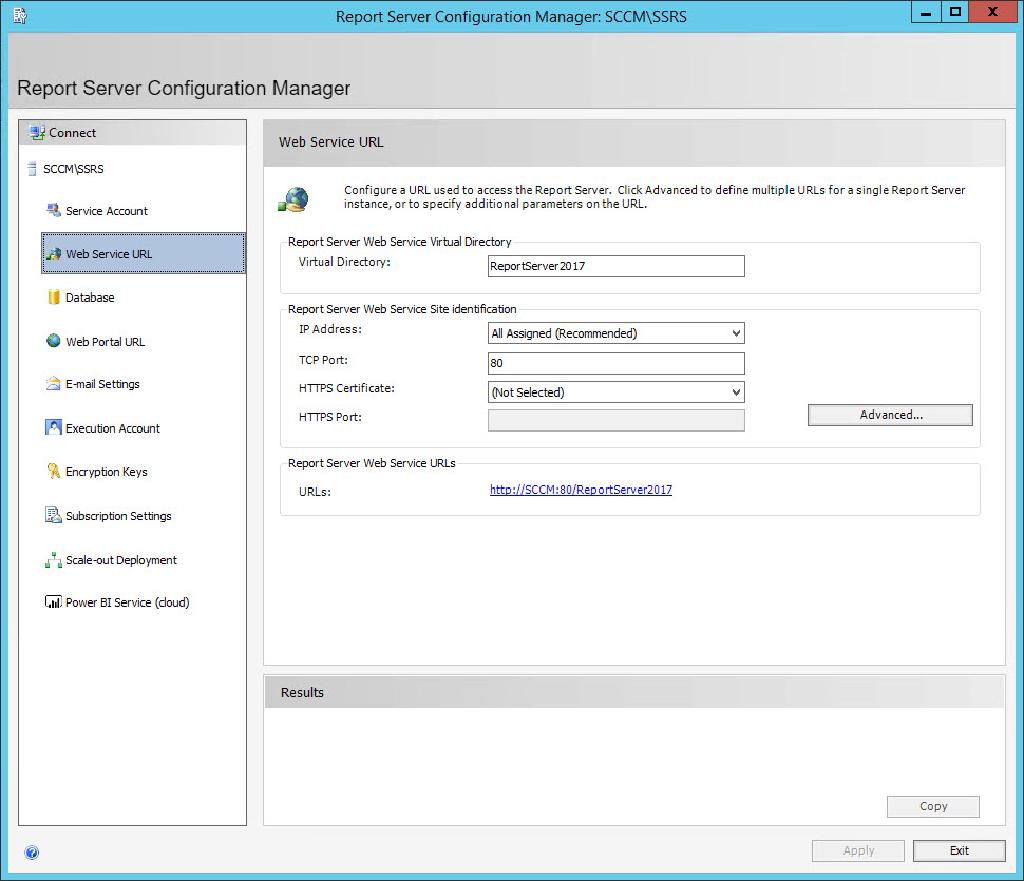The width and height of the screenshot is (1024, 881).
Task: Go to the Encryption Keys page
Action: coord(106,472)
